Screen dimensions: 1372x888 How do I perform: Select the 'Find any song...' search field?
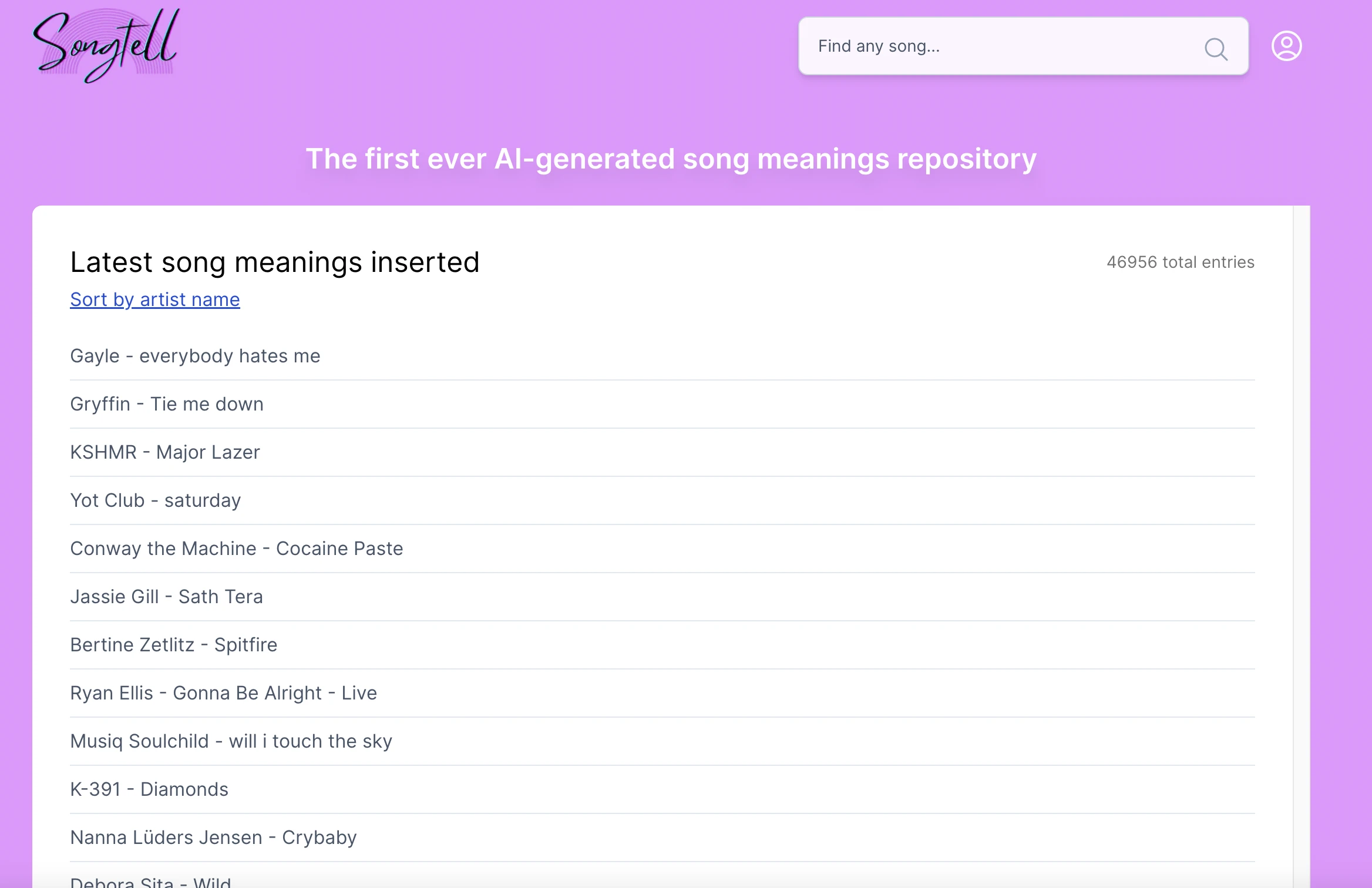click(x=998, y=46)
